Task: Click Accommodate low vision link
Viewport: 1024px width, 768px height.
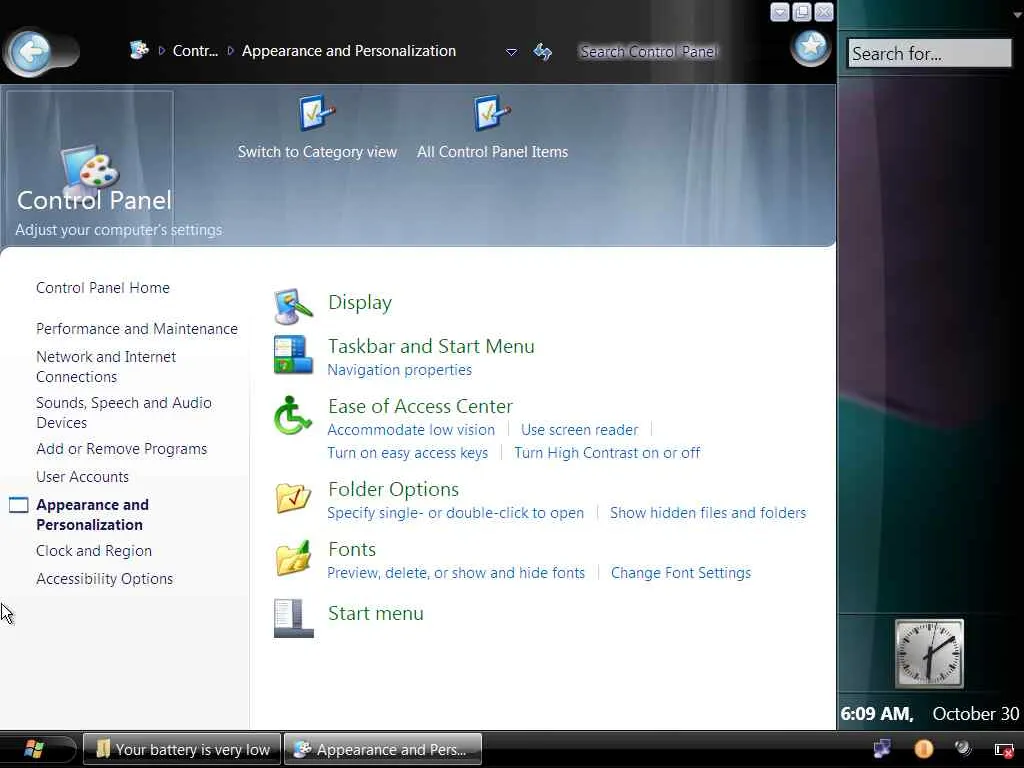Action: tap(411, 430)
